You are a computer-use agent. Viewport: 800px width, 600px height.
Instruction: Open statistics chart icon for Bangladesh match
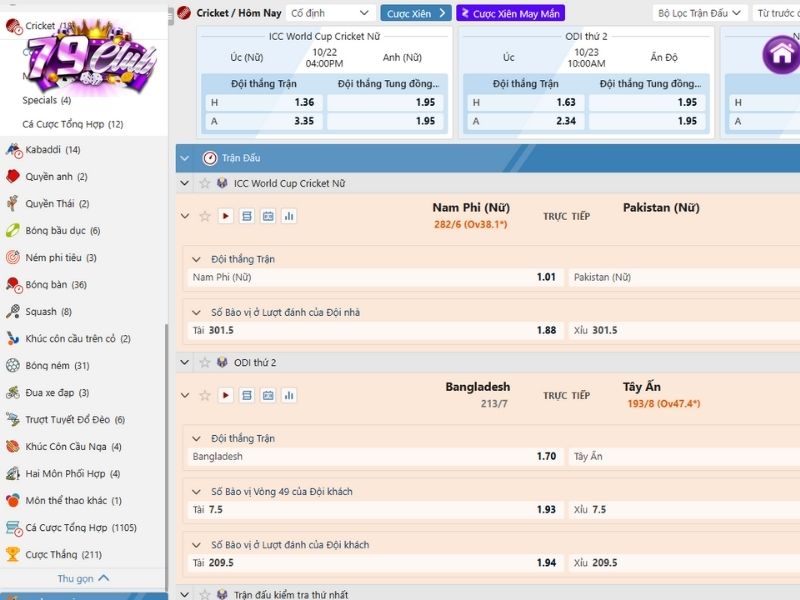pos(289,396)
